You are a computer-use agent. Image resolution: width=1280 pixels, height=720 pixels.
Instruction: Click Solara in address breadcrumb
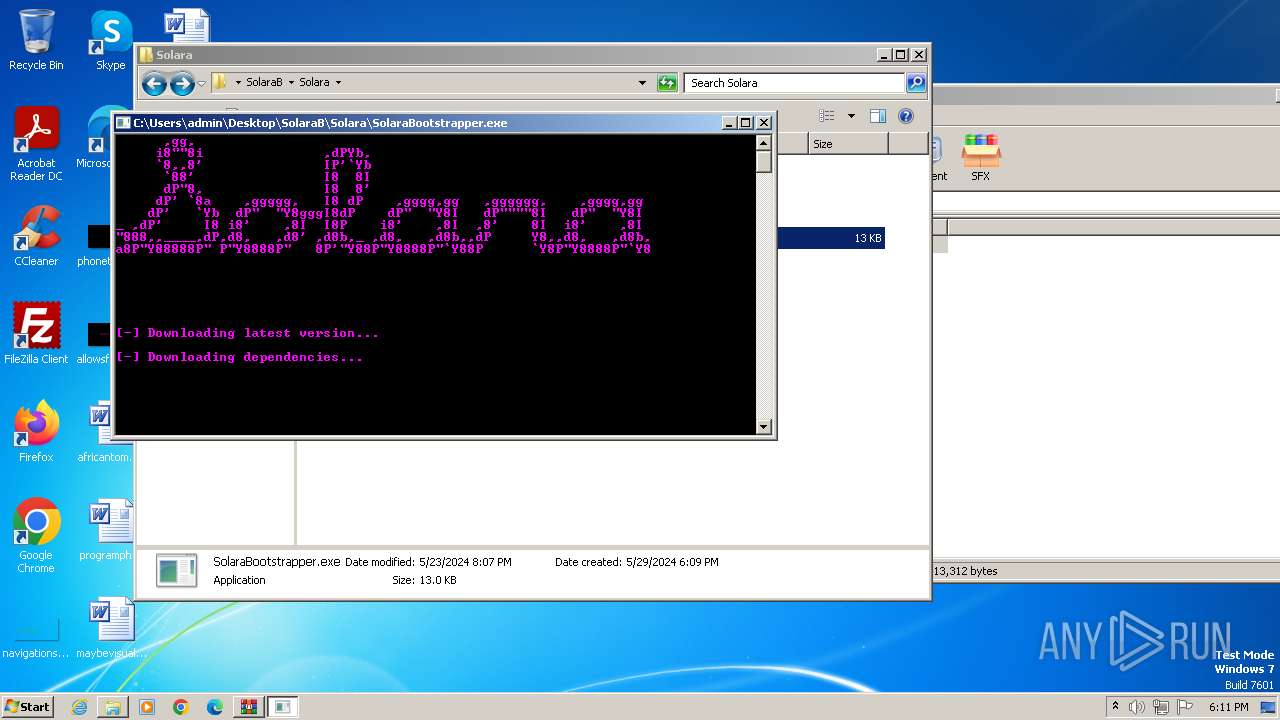(314, 83)
